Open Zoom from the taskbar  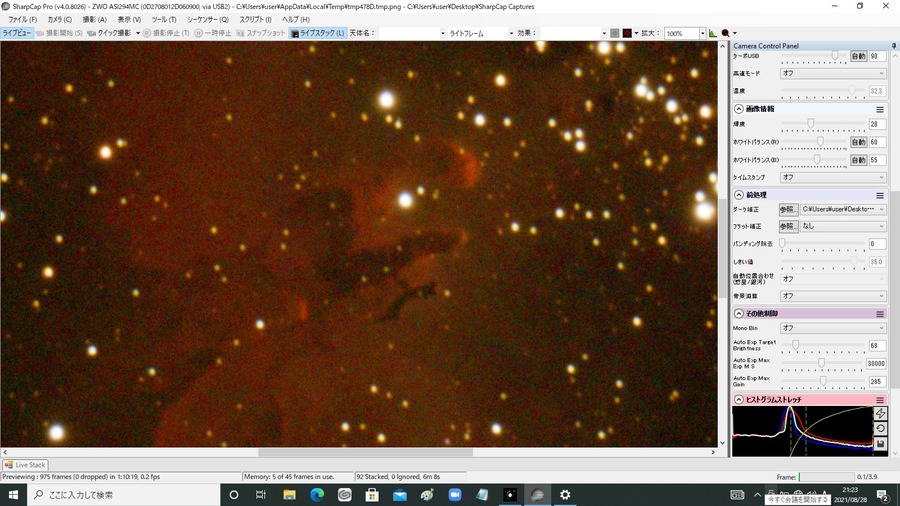click(455, 495)
